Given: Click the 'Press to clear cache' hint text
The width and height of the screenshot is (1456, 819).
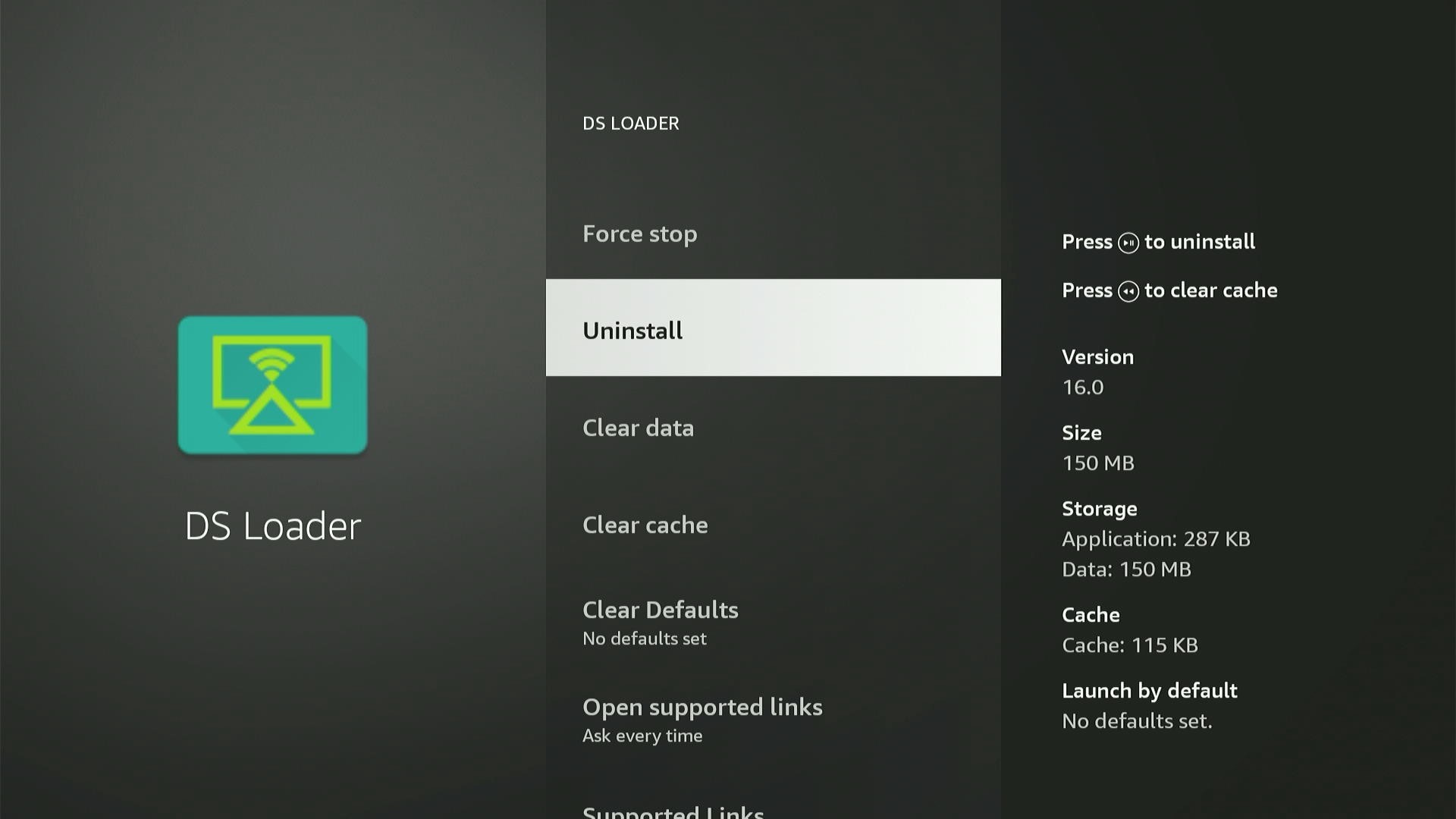Looking at the screenshot, I should tap(1169, 290).
